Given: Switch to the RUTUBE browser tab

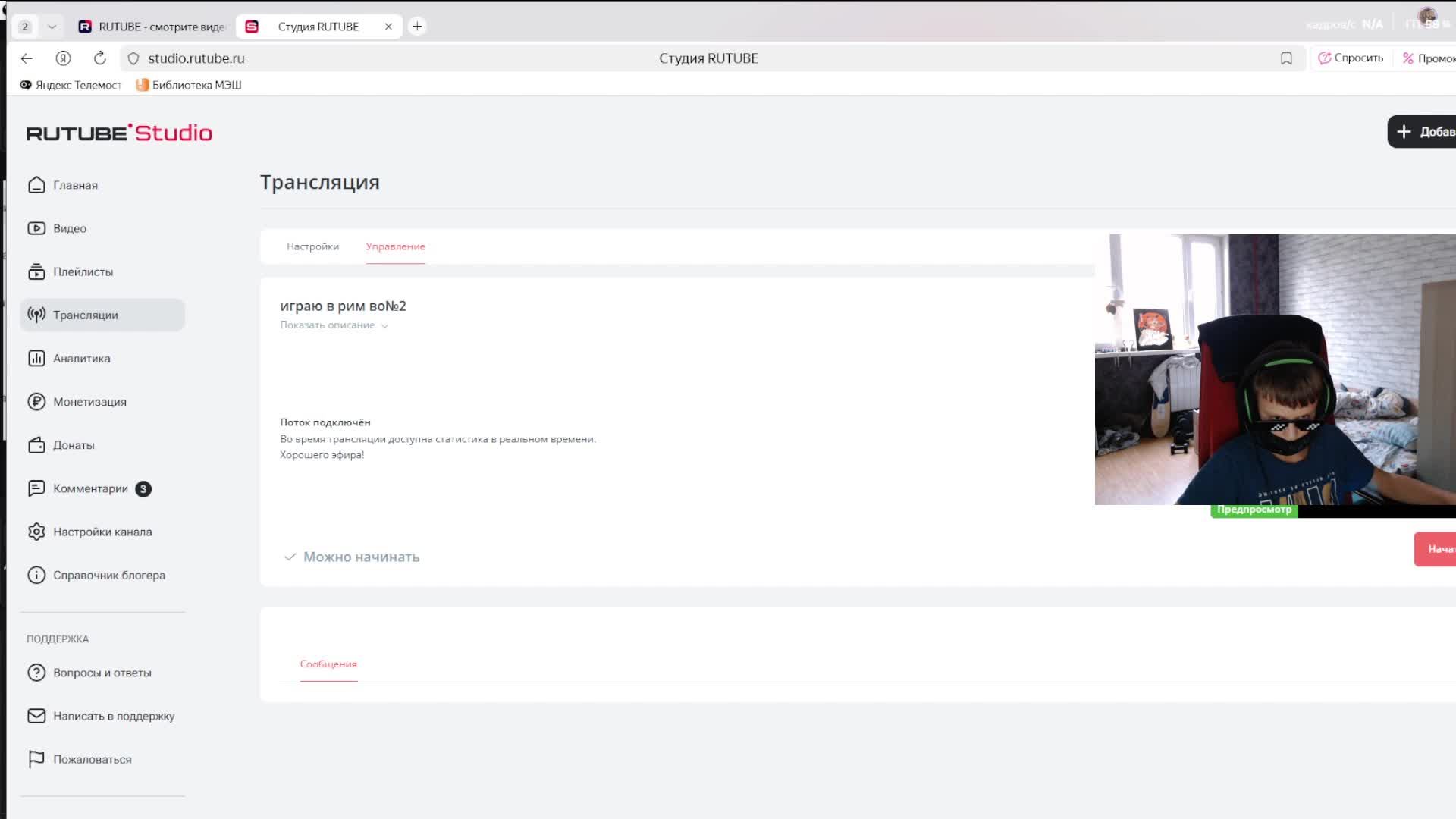Looking at the screenshot, I should [152, 27].
